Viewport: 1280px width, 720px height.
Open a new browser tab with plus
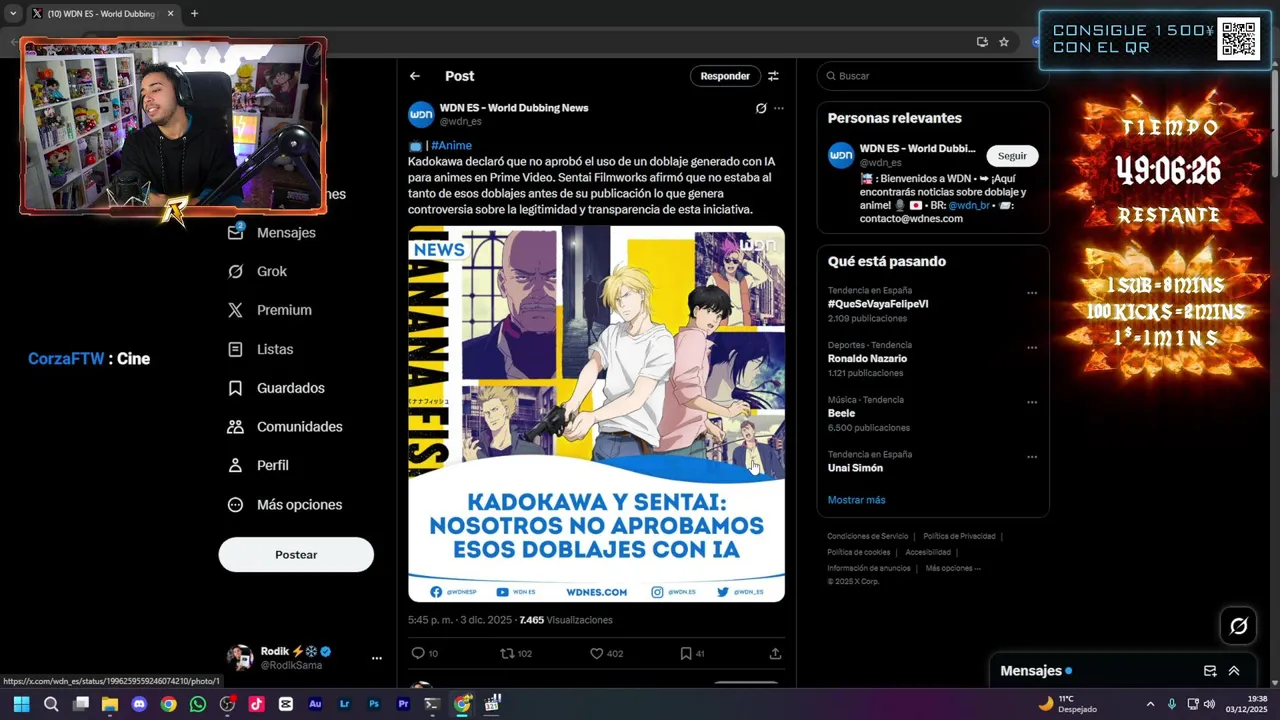194,14
